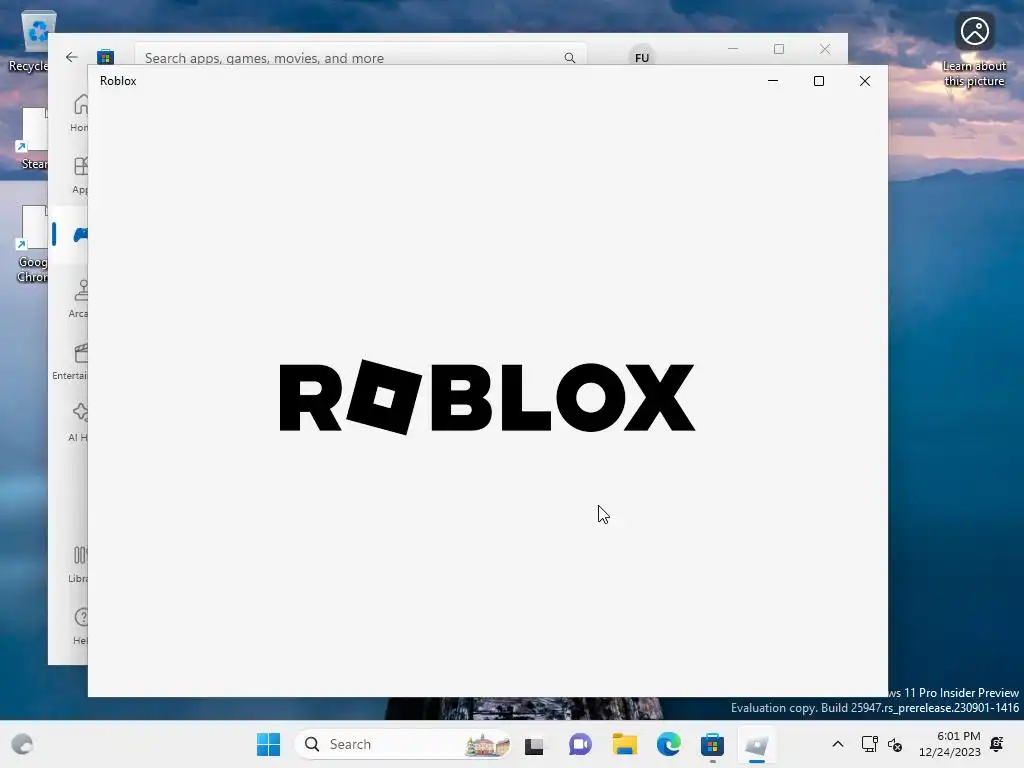Image resolution: width=1024 pixels, height=768 pixels.
Task: Click the Roblox logo in the splash screen
Action: (487, 397)
